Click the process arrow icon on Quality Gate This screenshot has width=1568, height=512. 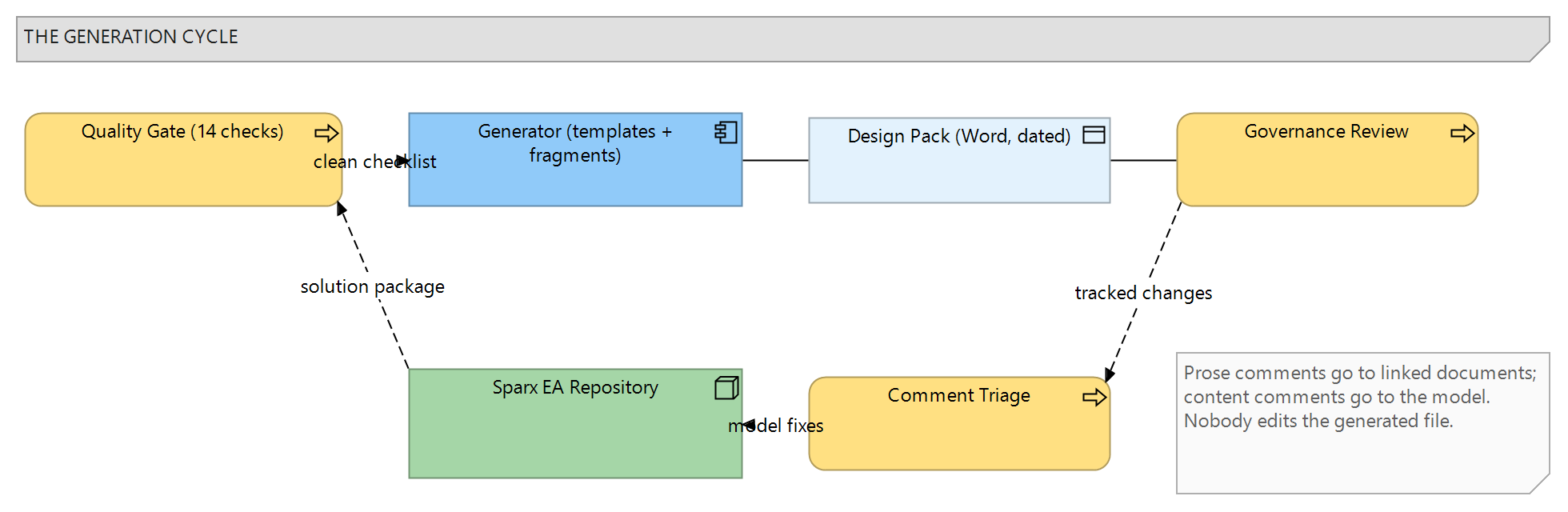click(x=326, y=133)
